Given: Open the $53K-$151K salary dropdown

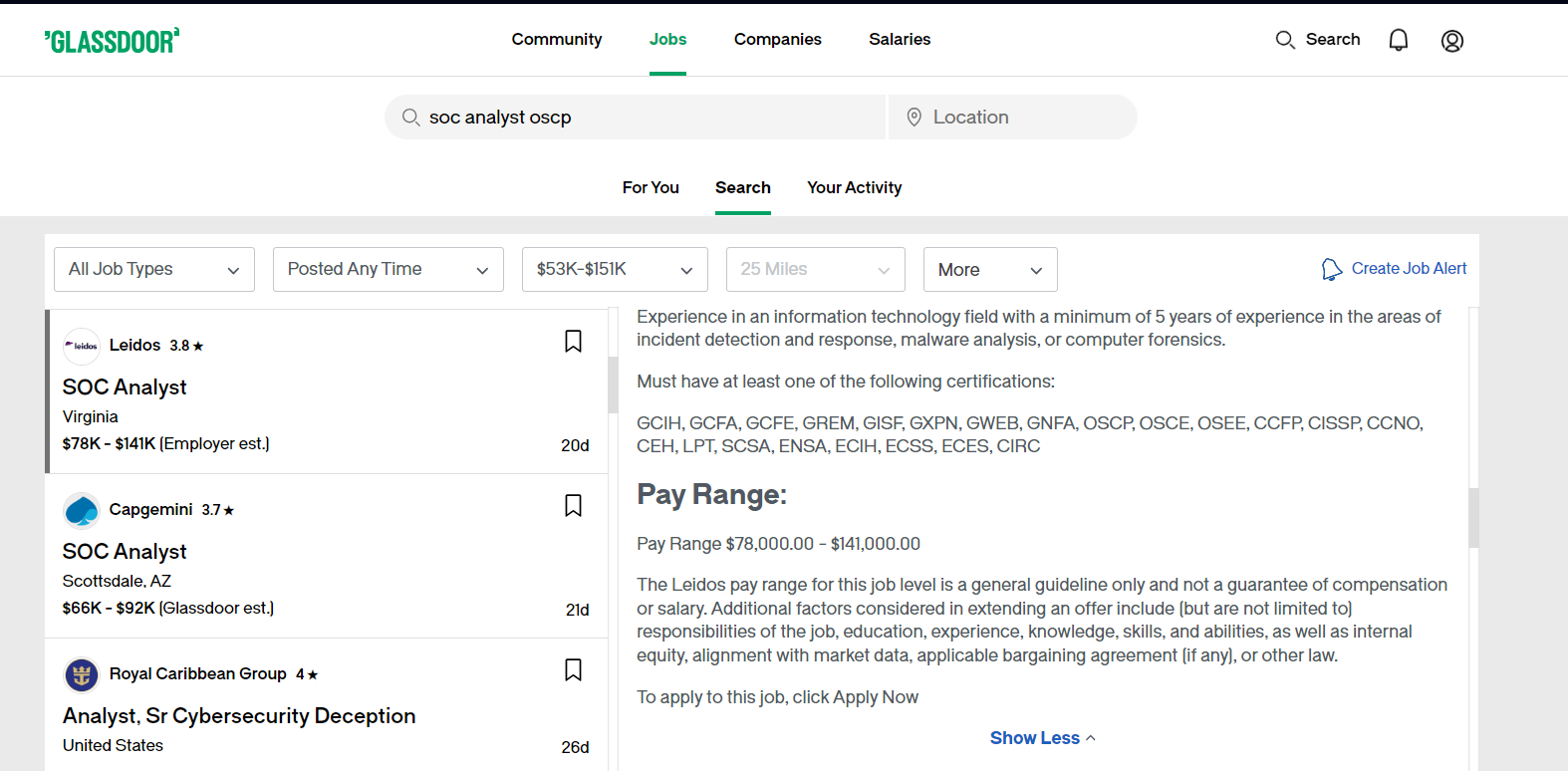Looking at the screenshot, I should [615, 269].
